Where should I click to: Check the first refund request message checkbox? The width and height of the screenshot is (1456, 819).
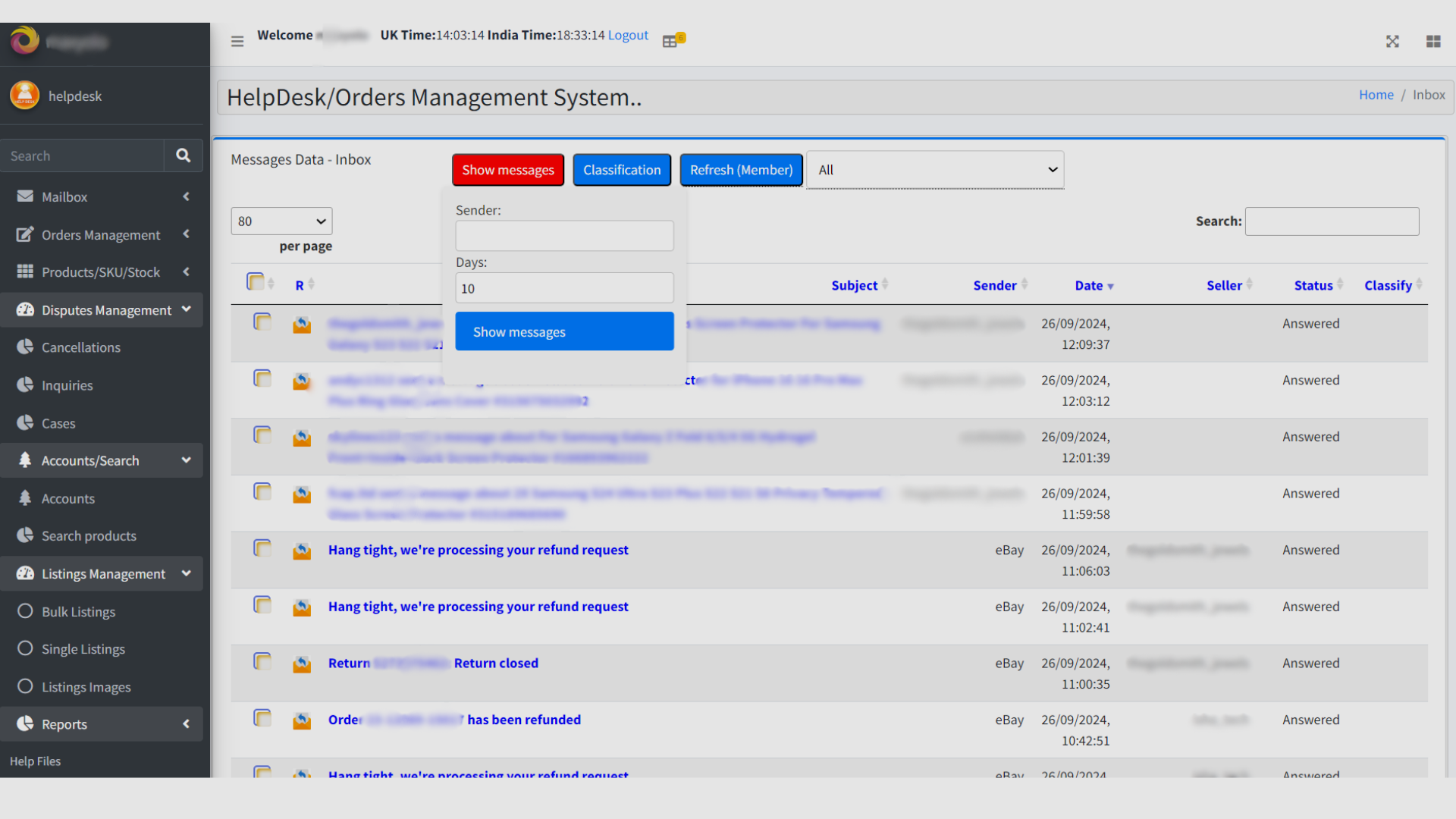pyautogui.click(x=262, y=548)
